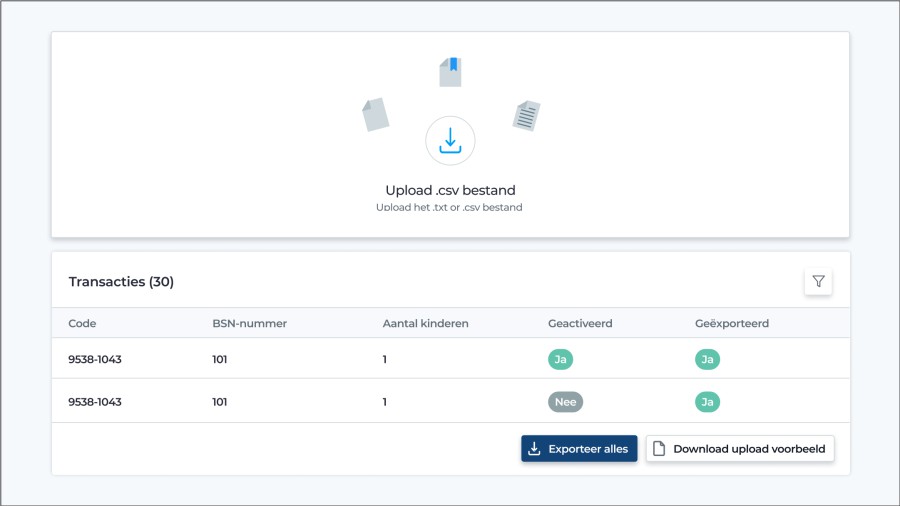Click the BSN-nummer column header

(250, 323)
